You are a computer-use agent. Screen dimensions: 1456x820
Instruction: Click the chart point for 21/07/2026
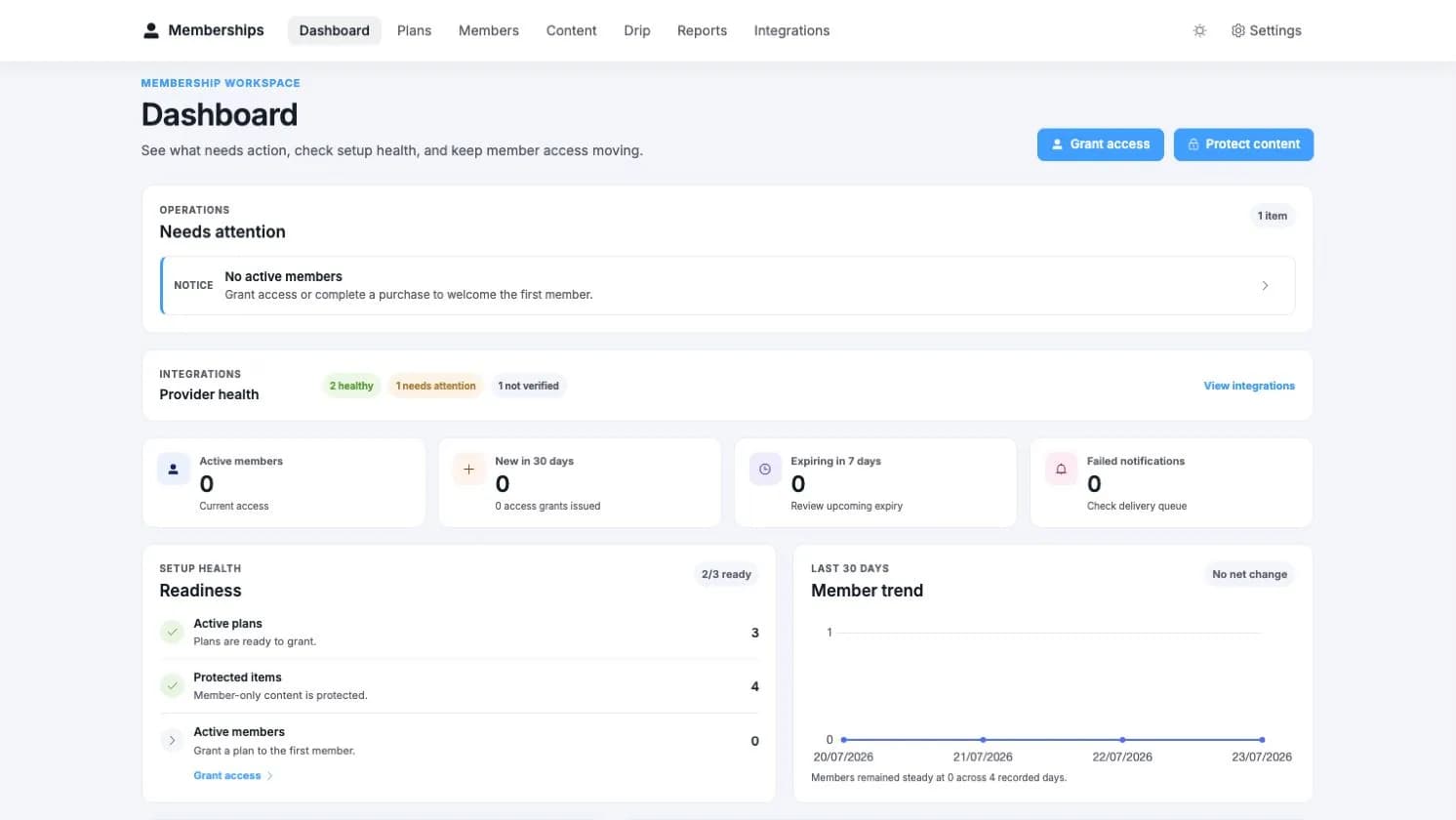tap(983, 740)
